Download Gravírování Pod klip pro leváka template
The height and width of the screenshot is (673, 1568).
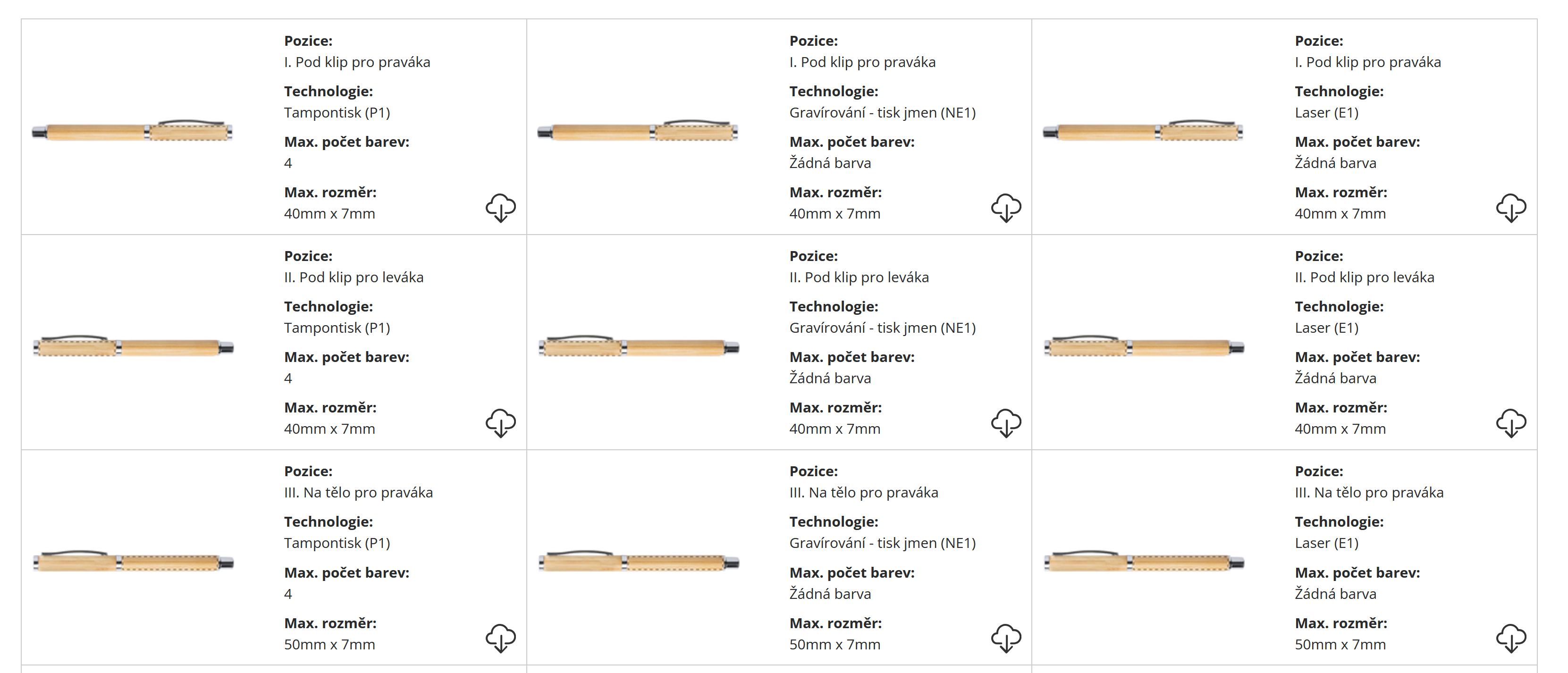[1005, 423]
